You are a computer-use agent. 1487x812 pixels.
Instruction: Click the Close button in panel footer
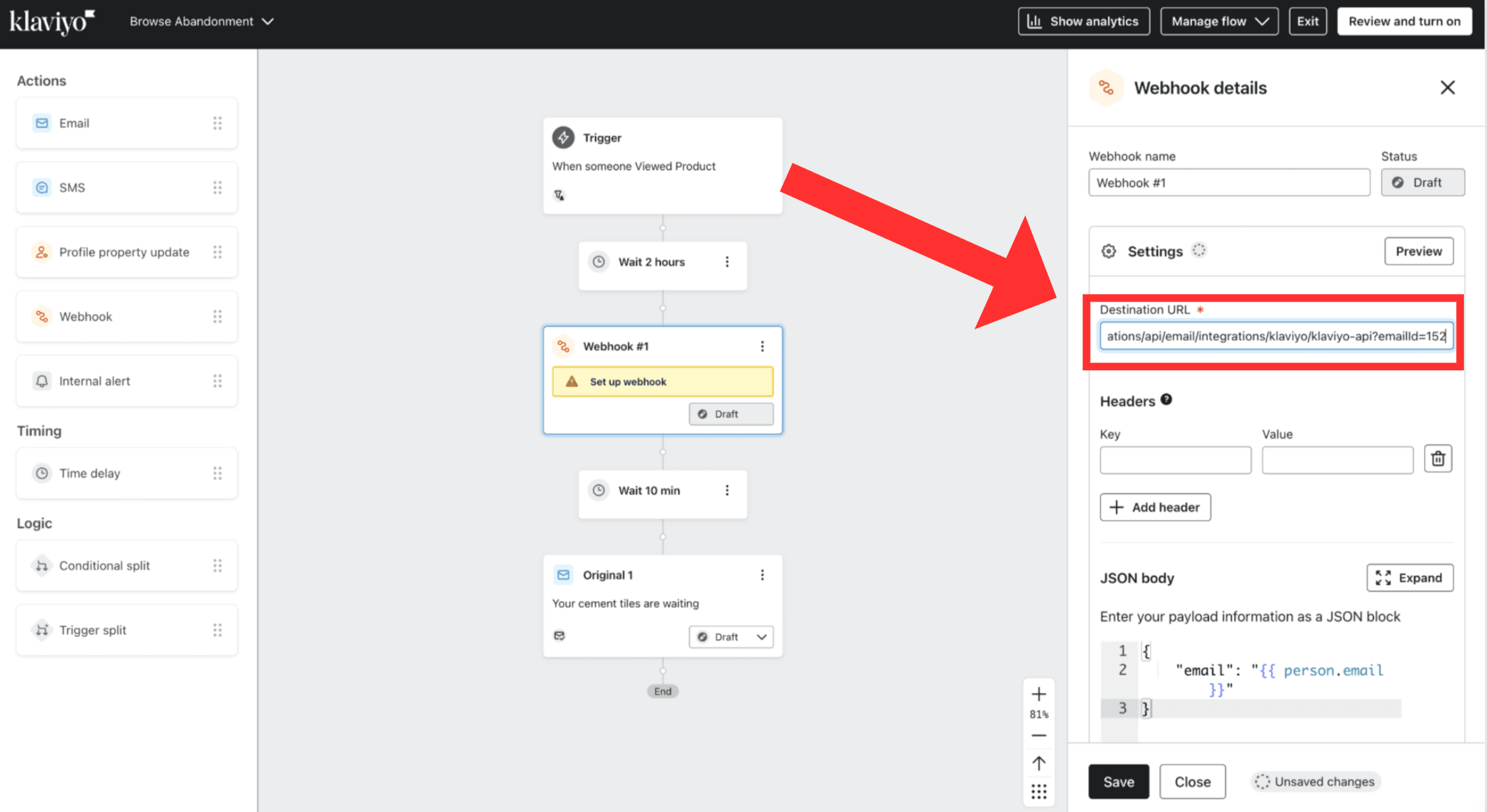click(x=1192, y=782)
